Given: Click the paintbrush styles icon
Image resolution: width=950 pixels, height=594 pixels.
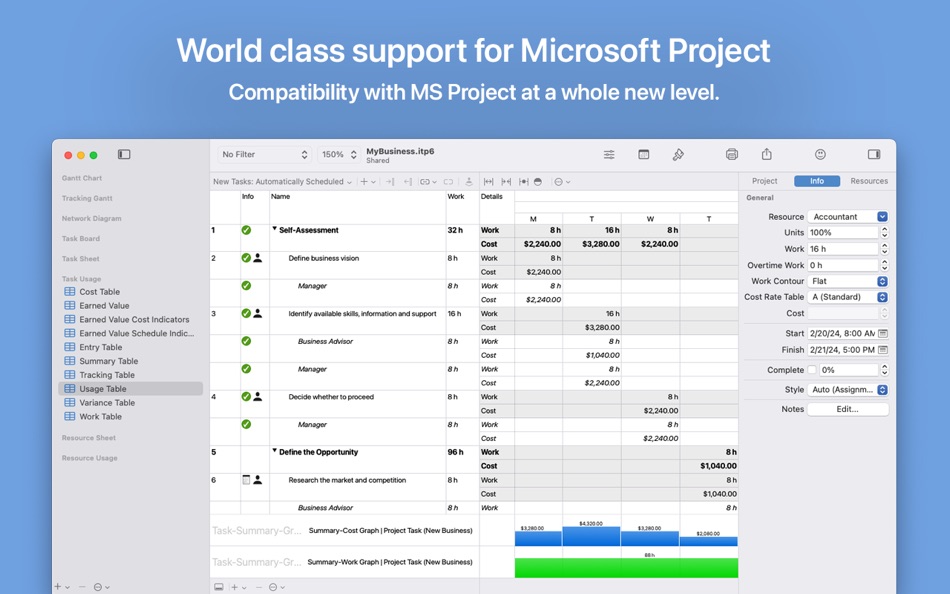Looking at the screenshot, I should pos(678,155).
